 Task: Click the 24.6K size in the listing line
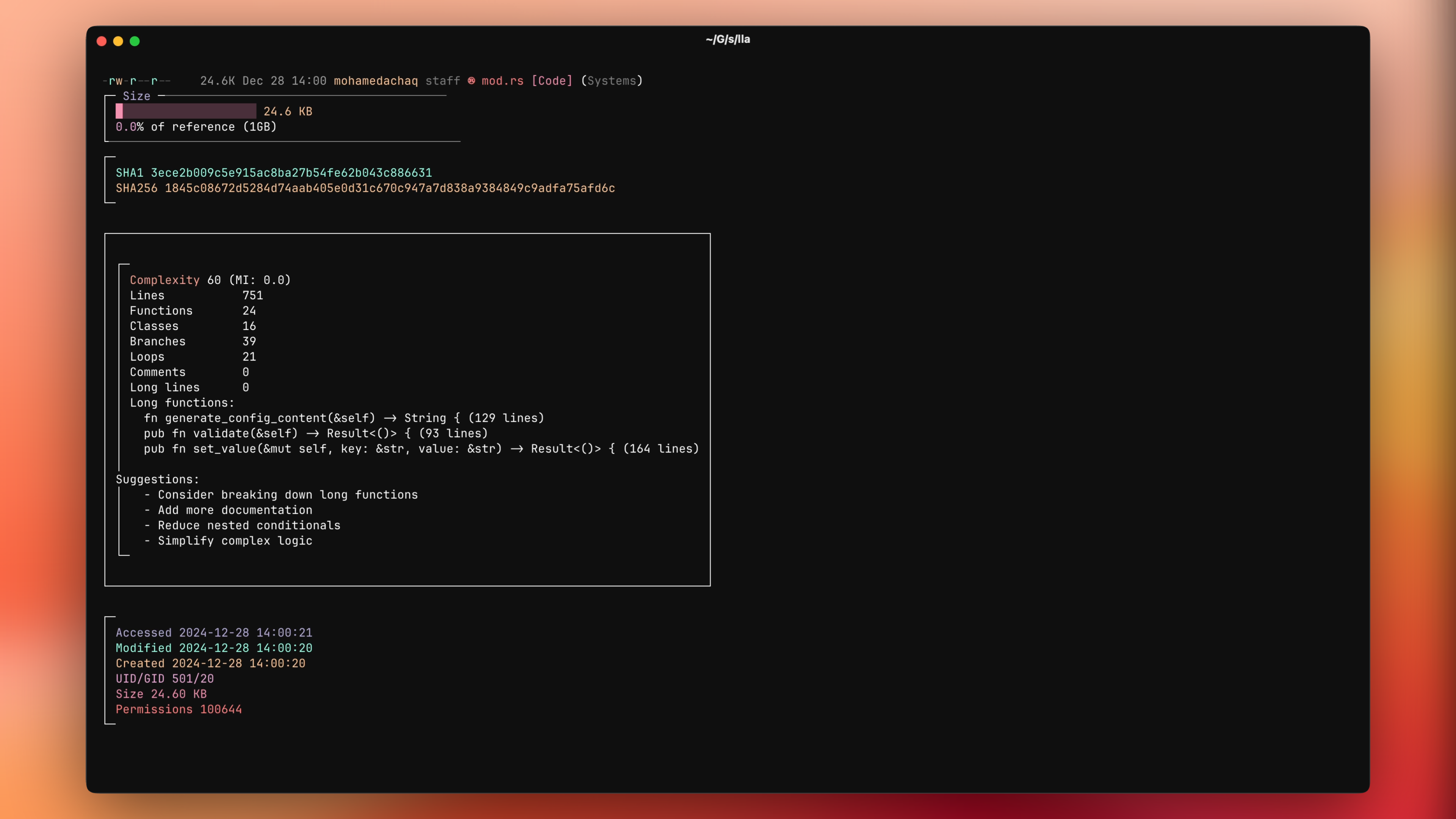[x=218, y=81]
